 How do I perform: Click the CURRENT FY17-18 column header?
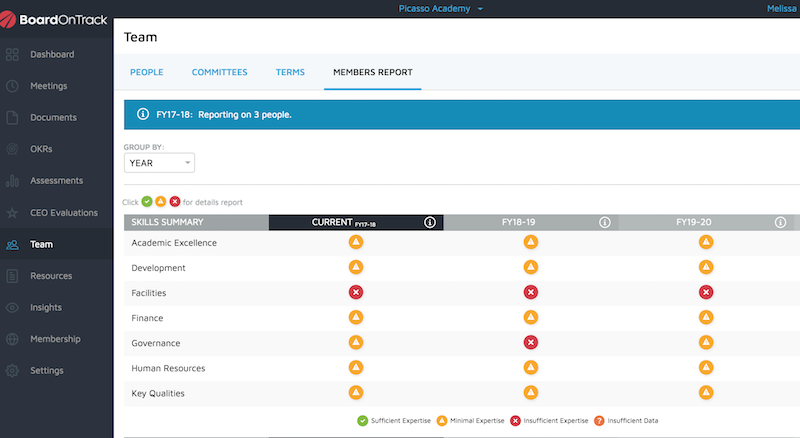pyautogui.click(x=356, y=223)
